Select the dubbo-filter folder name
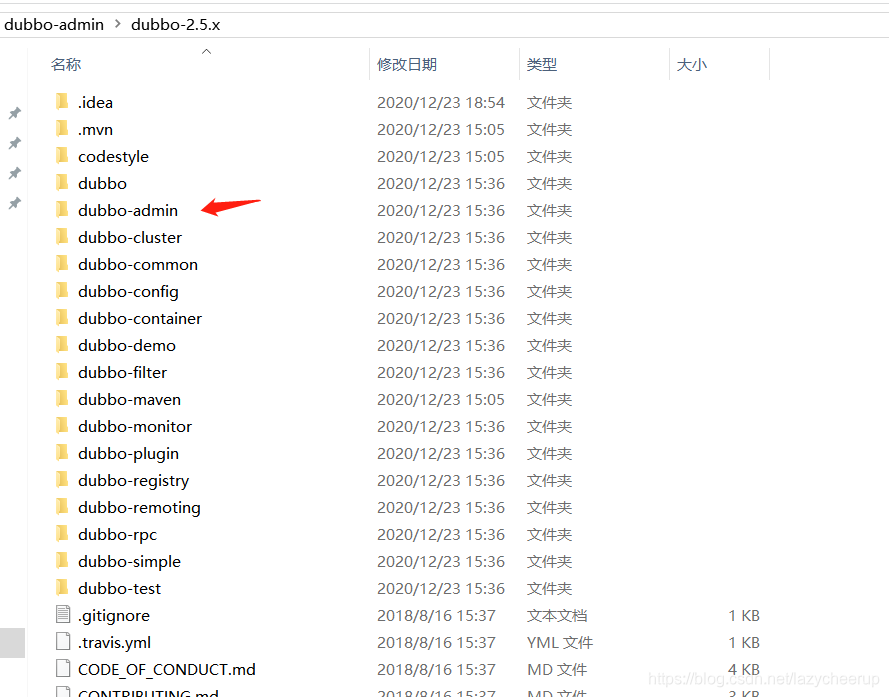 click(x=122, y=372)
